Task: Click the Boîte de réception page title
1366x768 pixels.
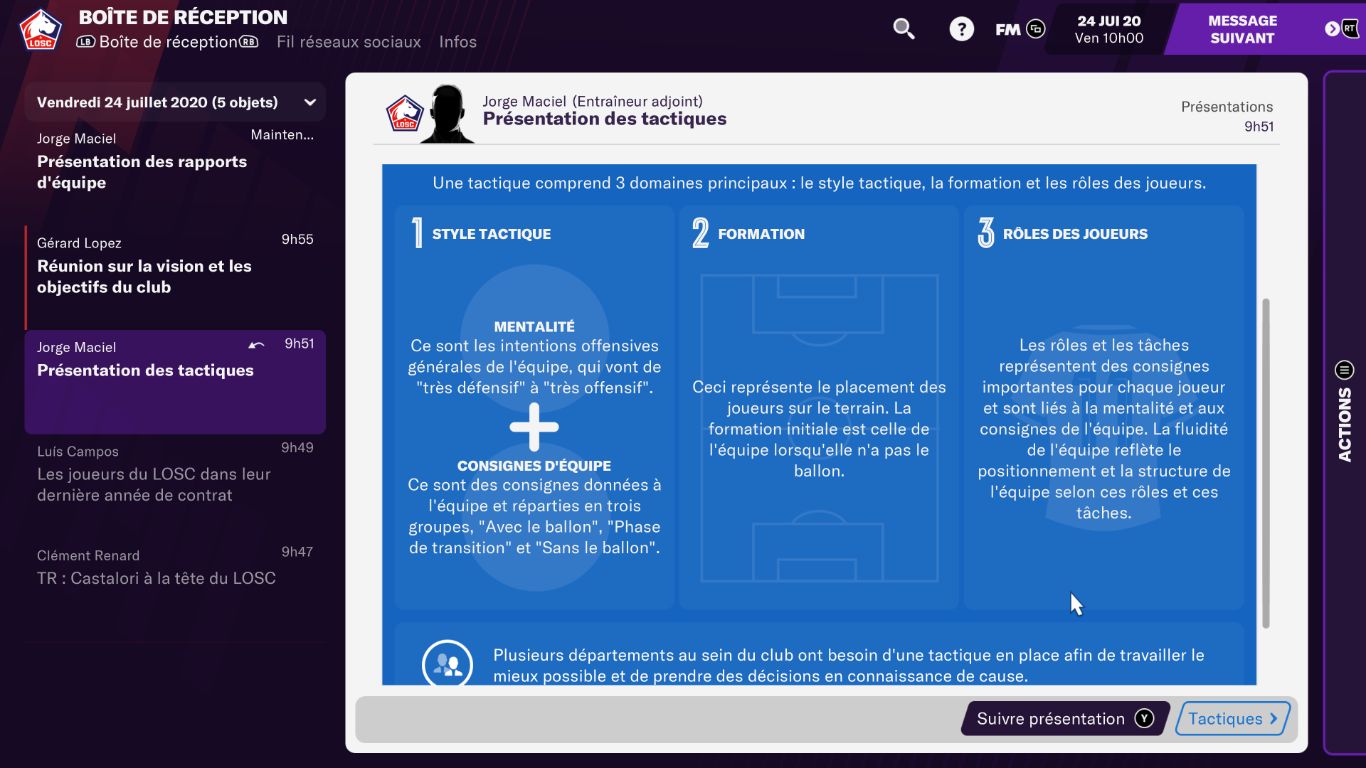Action: [x=183, y=17]
